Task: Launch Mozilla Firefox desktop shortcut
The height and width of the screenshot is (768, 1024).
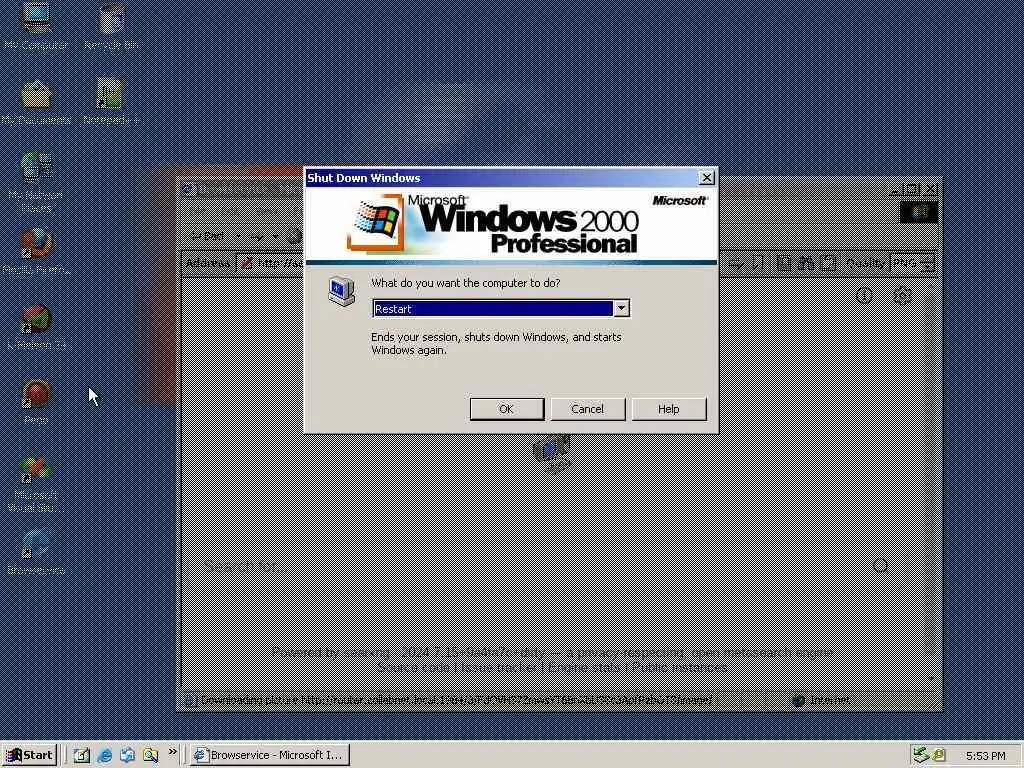Action: point(36,251)
